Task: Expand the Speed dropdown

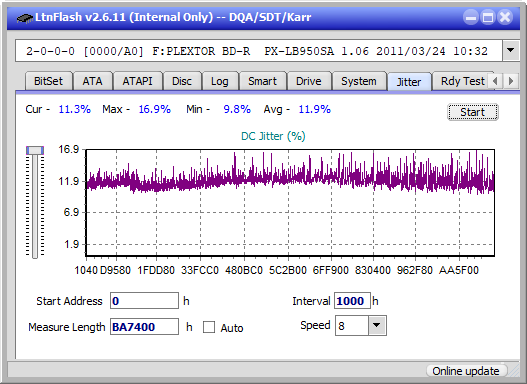Action: (x=377, y=325)
